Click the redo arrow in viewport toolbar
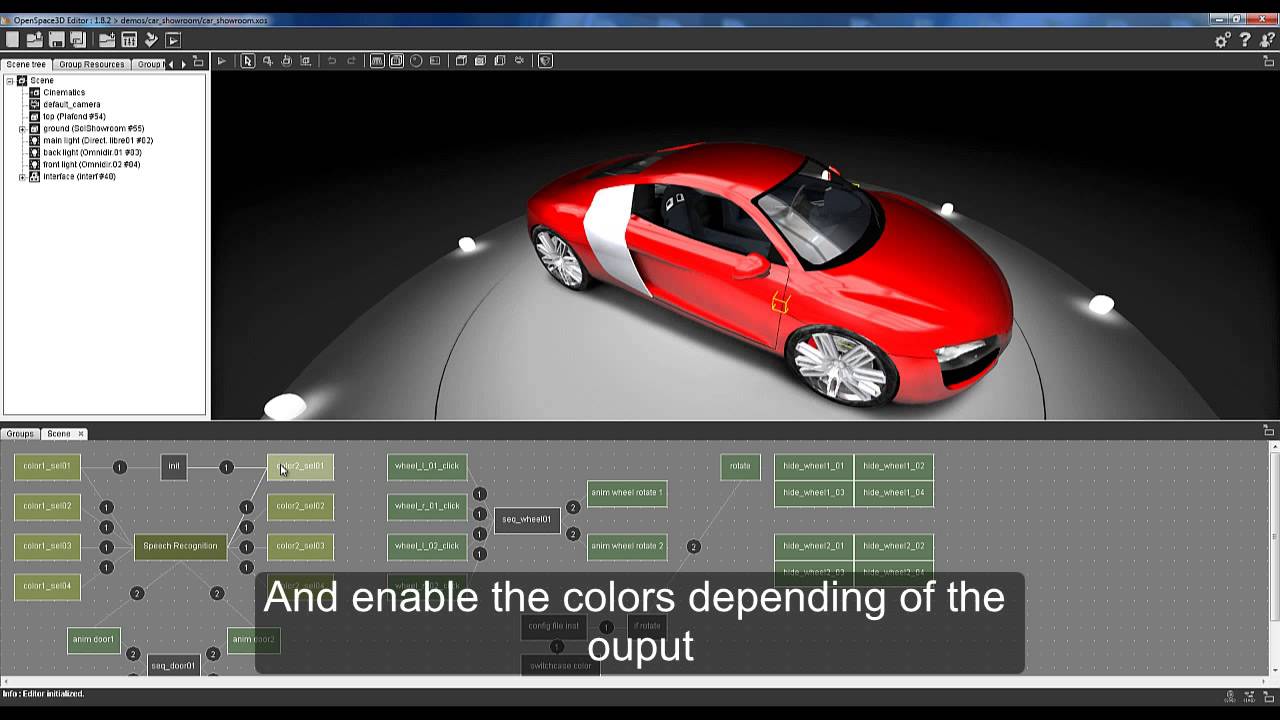Viewport: 1280px width, 720px height. click(x=351, y=61)
